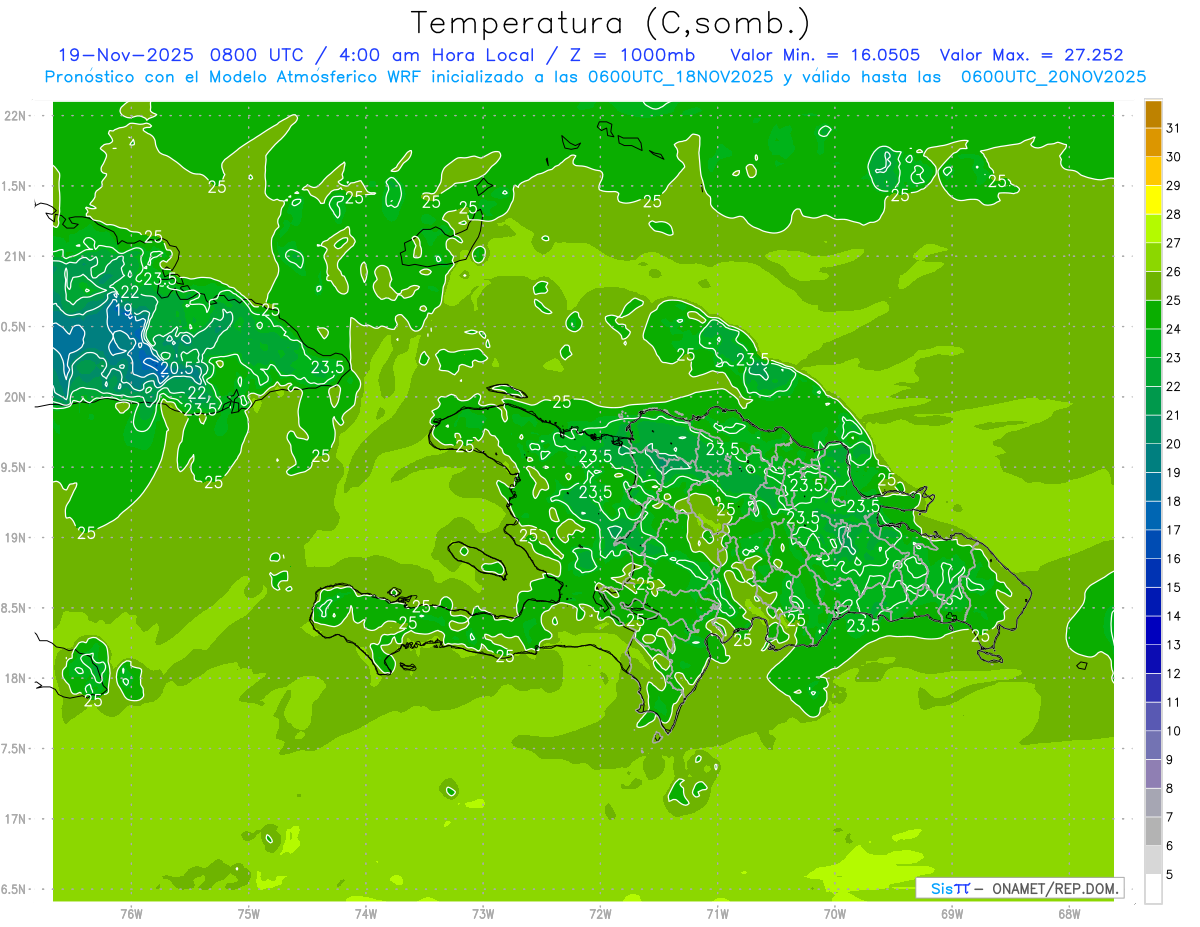Click the 'Temperatura (C,somb.)' map title
Image resolution: width=1200 pixels, height=927 pixels.
click(x=610, y=23)
